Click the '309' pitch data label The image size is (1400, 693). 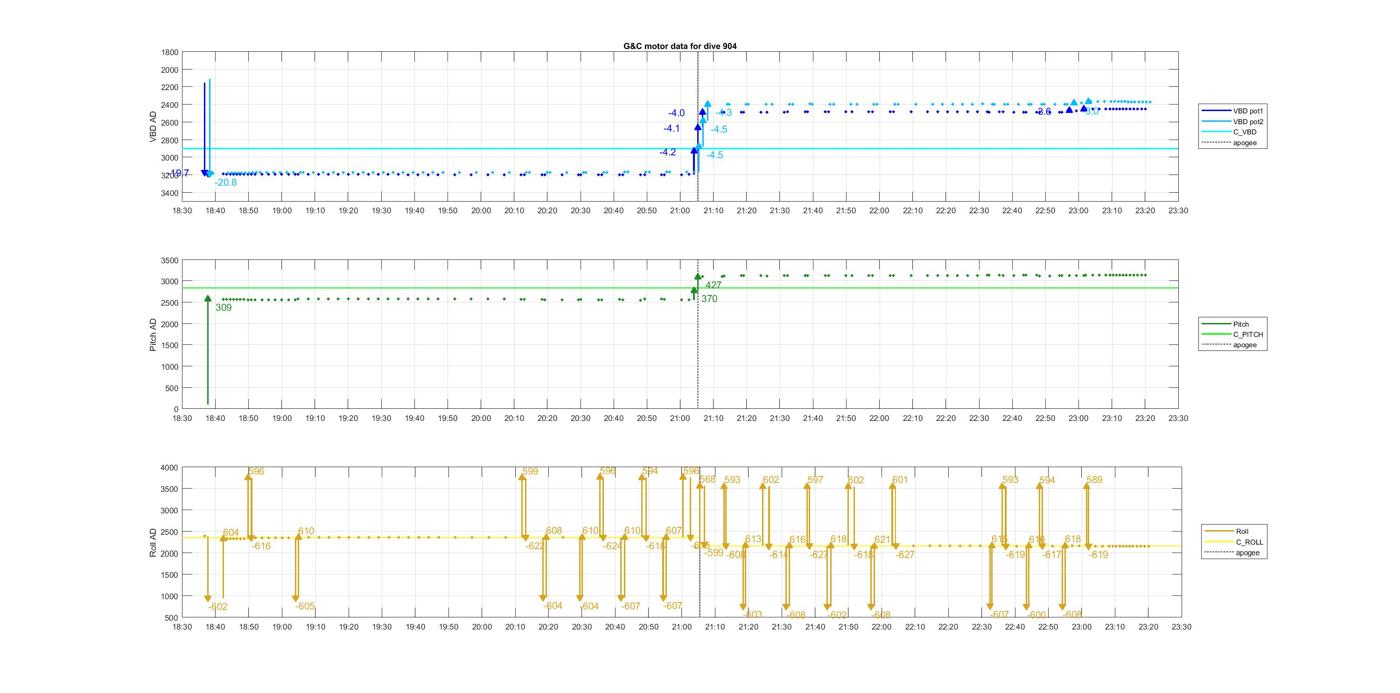coord(224,308)
